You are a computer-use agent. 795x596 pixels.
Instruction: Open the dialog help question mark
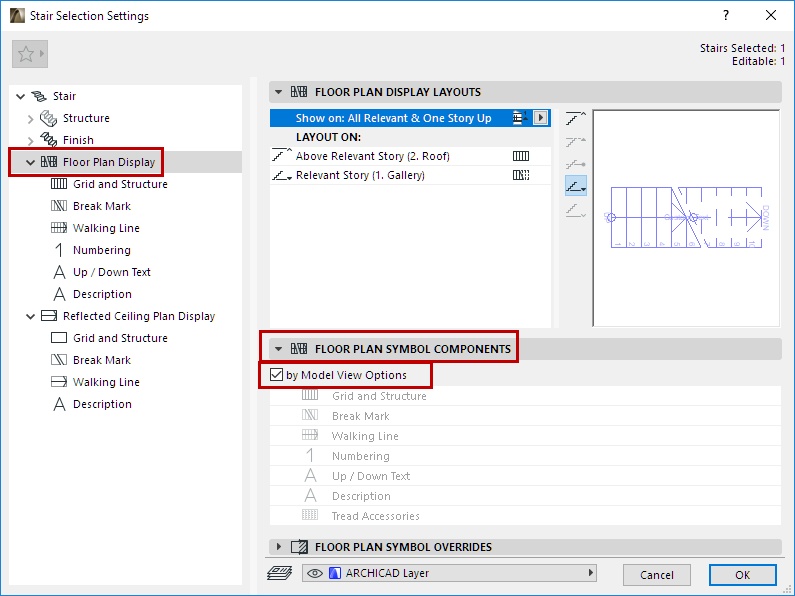(726, 15)
